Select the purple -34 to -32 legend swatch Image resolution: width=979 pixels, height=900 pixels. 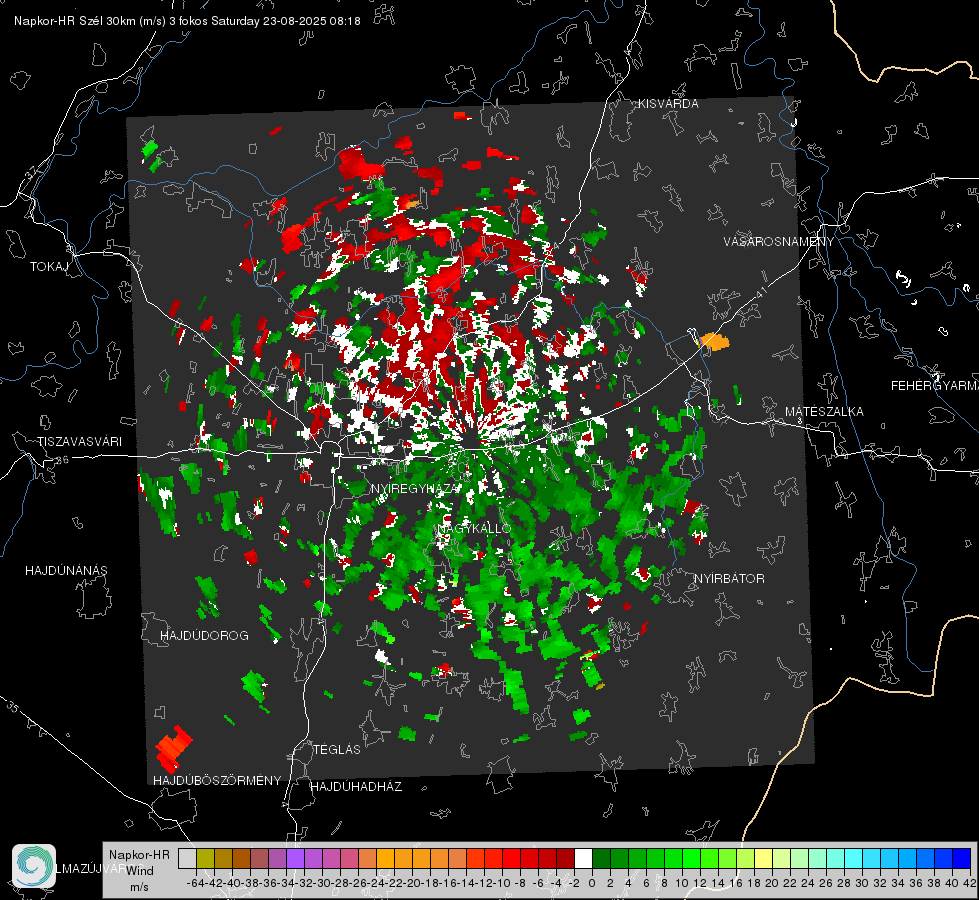[x=295, y=858]
